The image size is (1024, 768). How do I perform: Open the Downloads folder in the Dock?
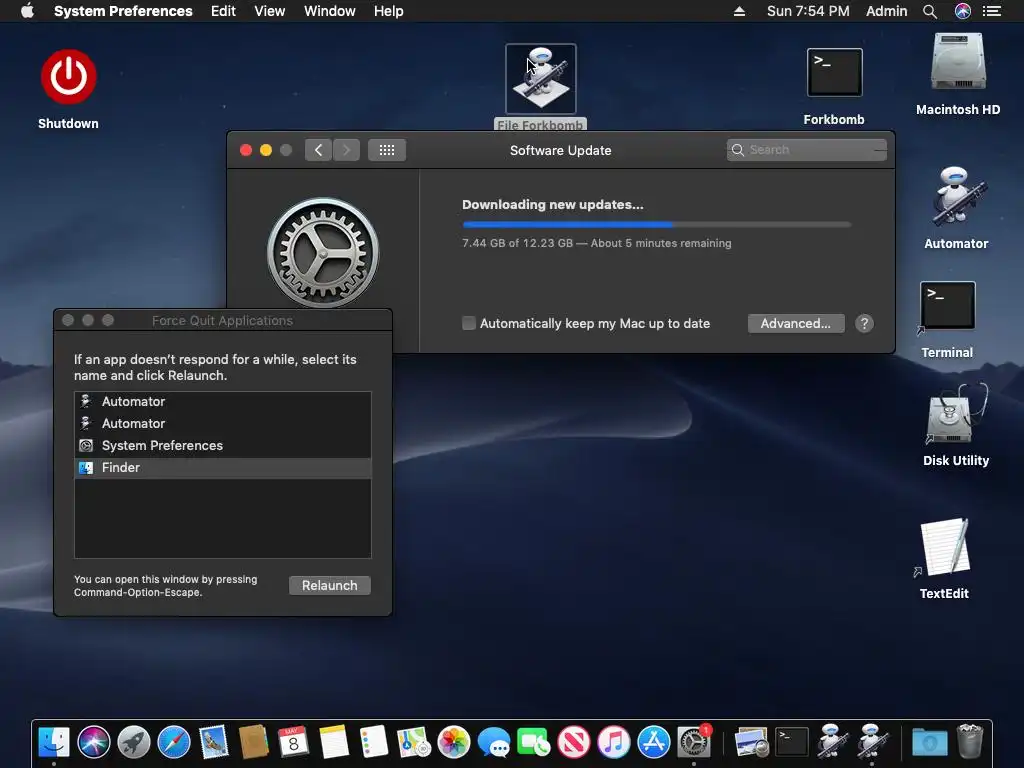(x=930, y=743)
